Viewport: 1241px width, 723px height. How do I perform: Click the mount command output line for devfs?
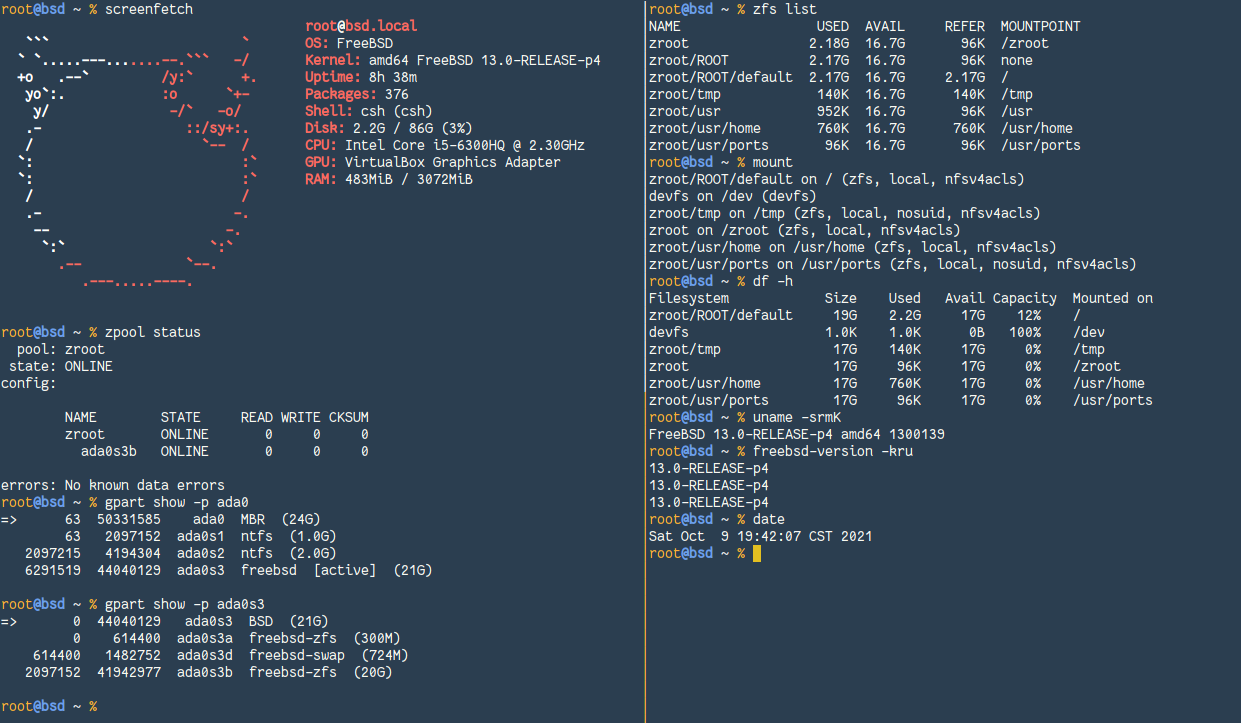coord(730,195)
